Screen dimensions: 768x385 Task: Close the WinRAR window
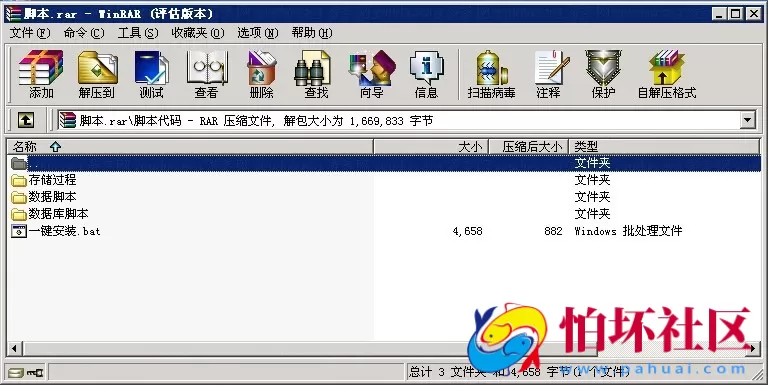click(753, 14)
